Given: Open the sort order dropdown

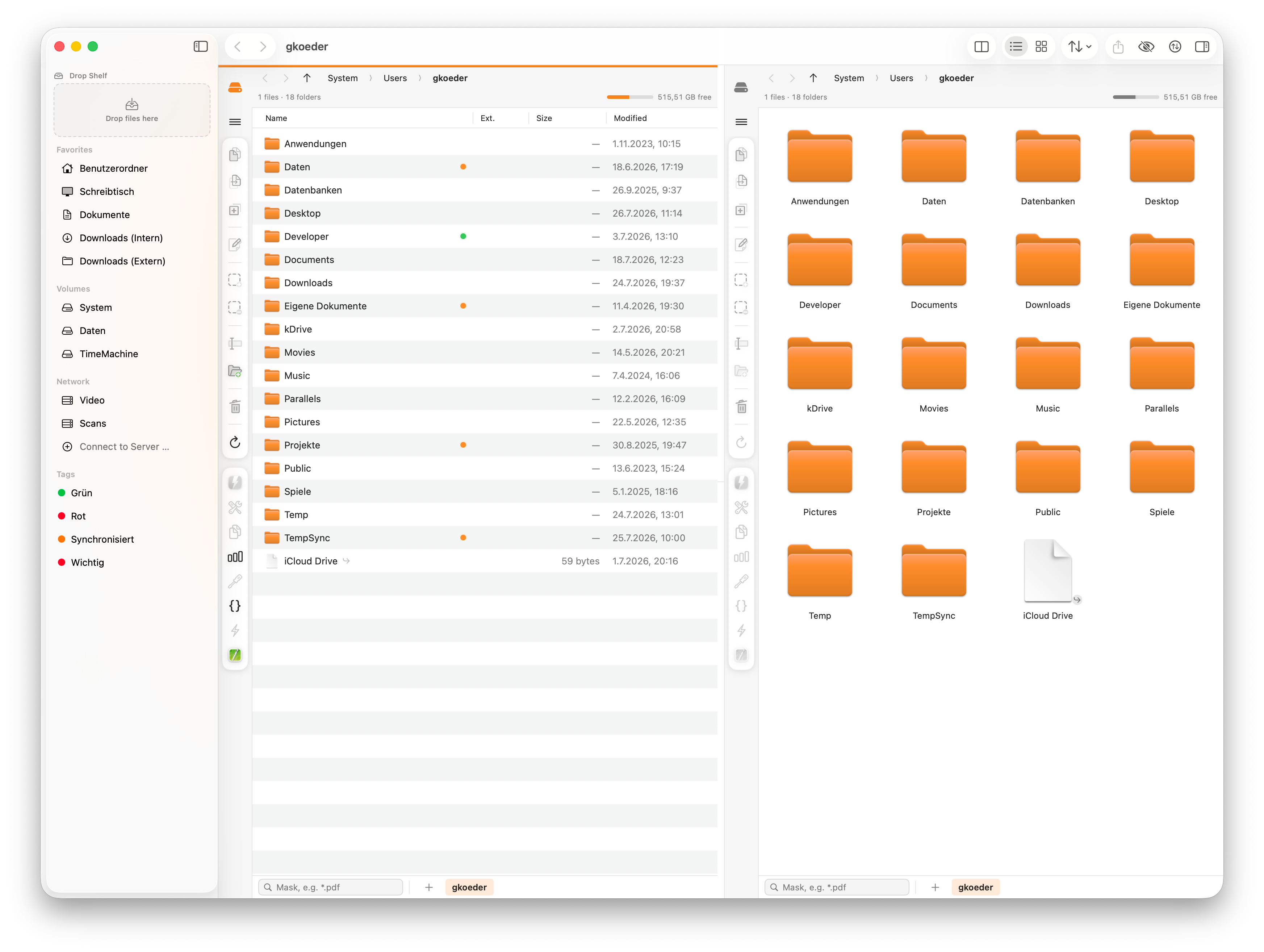Looking at the screenshot, I should tap(1079, 47).
